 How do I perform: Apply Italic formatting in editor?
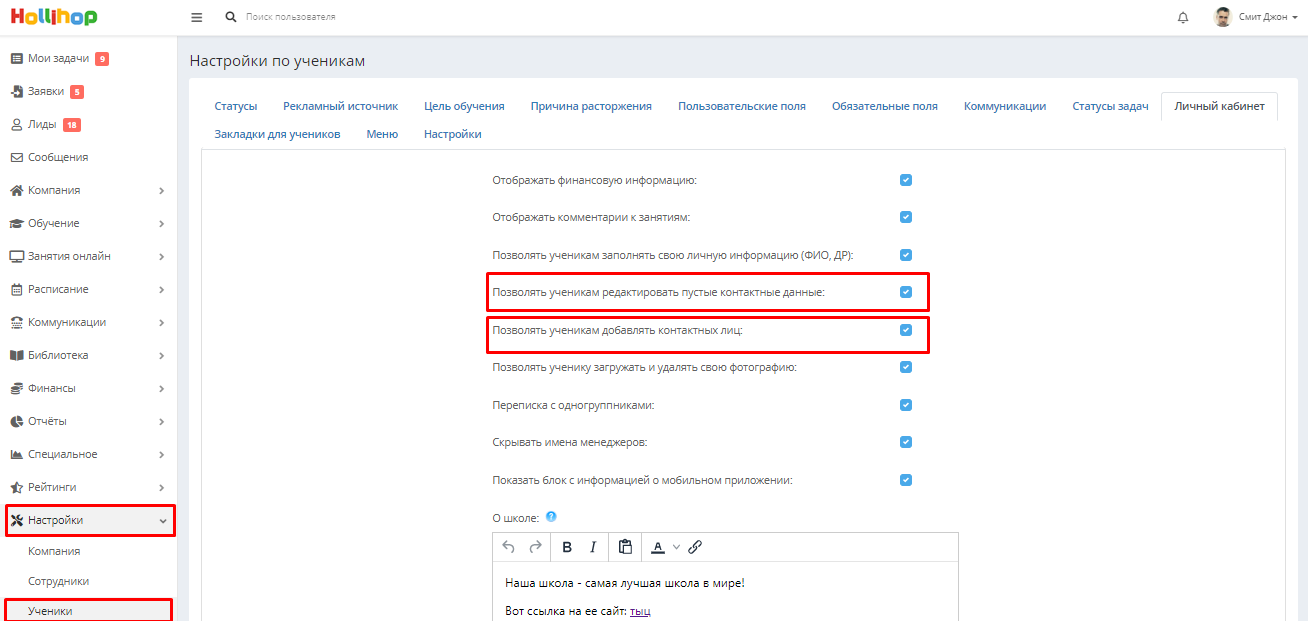coord(593,547)
